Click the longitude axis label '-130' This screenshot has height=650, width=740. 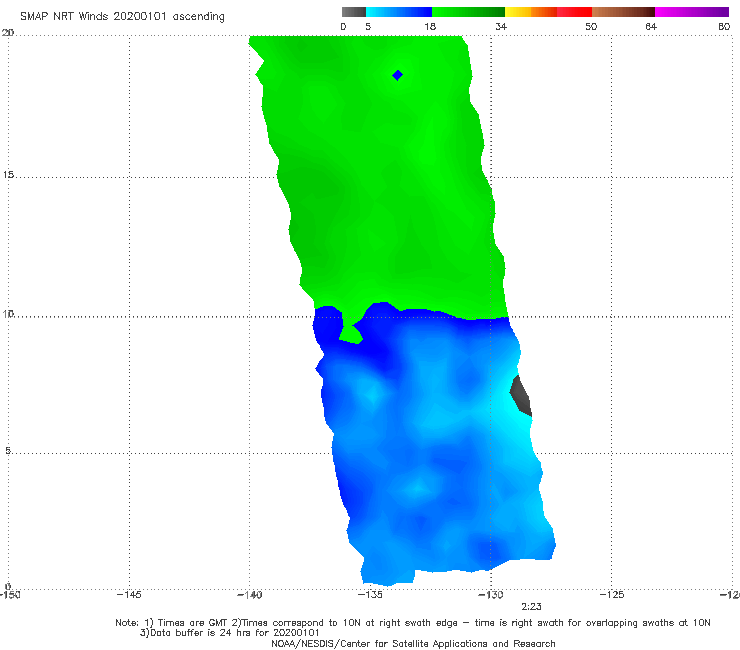(x=491, y=594)
